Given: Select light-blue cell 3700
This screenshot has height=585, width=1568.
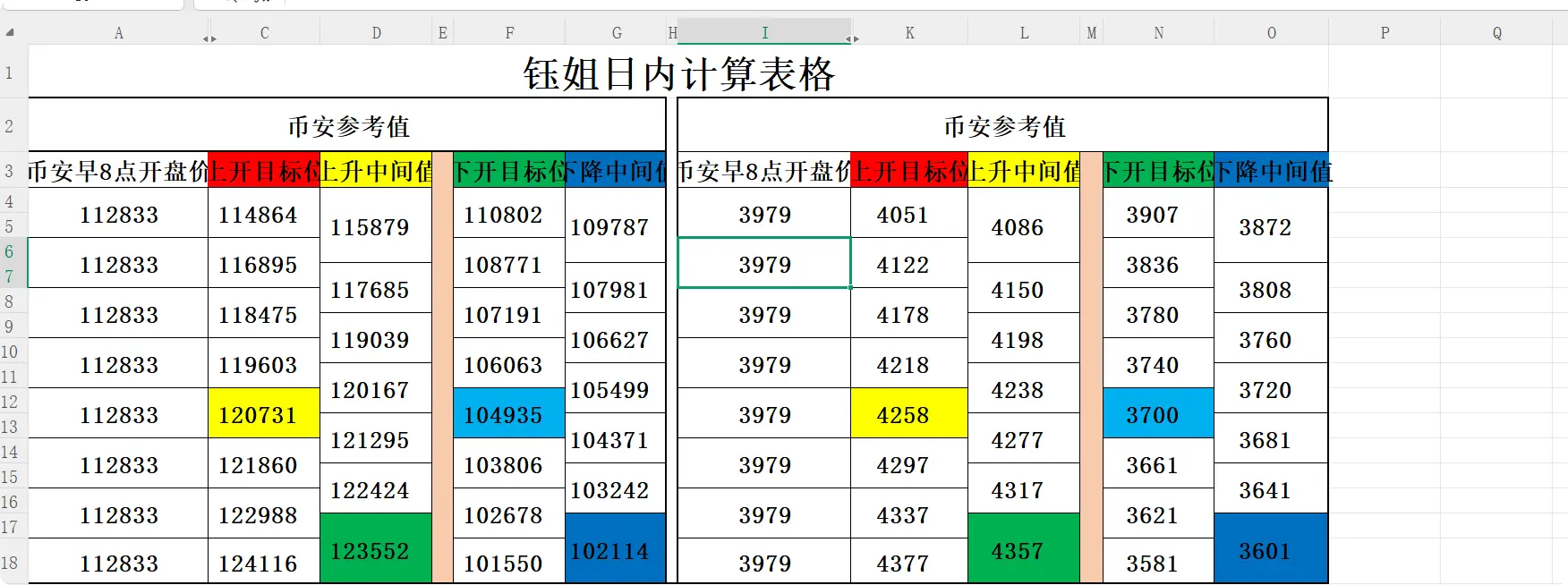Looking at the screenshot, I should click(1158, 413).
